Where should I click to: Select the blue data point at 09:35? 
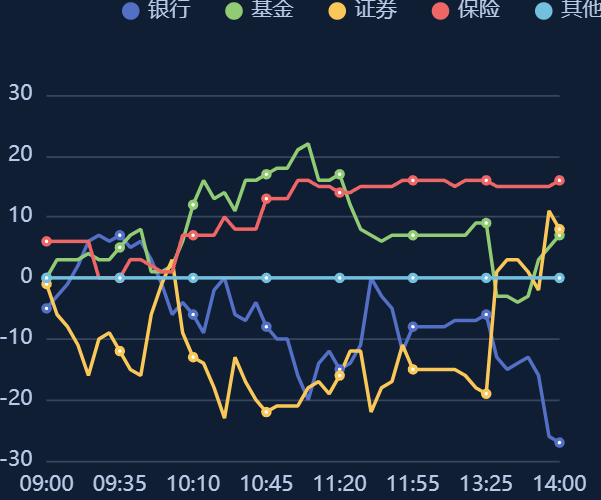pos(120,235)
